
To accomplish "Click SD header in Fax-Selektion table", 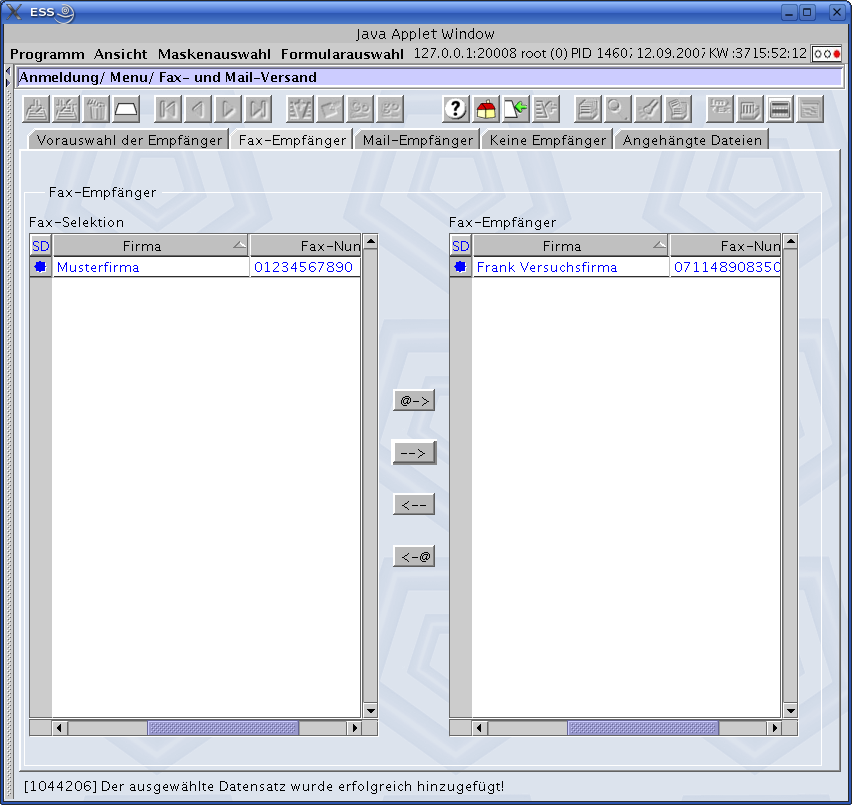I will pos(40,246).
